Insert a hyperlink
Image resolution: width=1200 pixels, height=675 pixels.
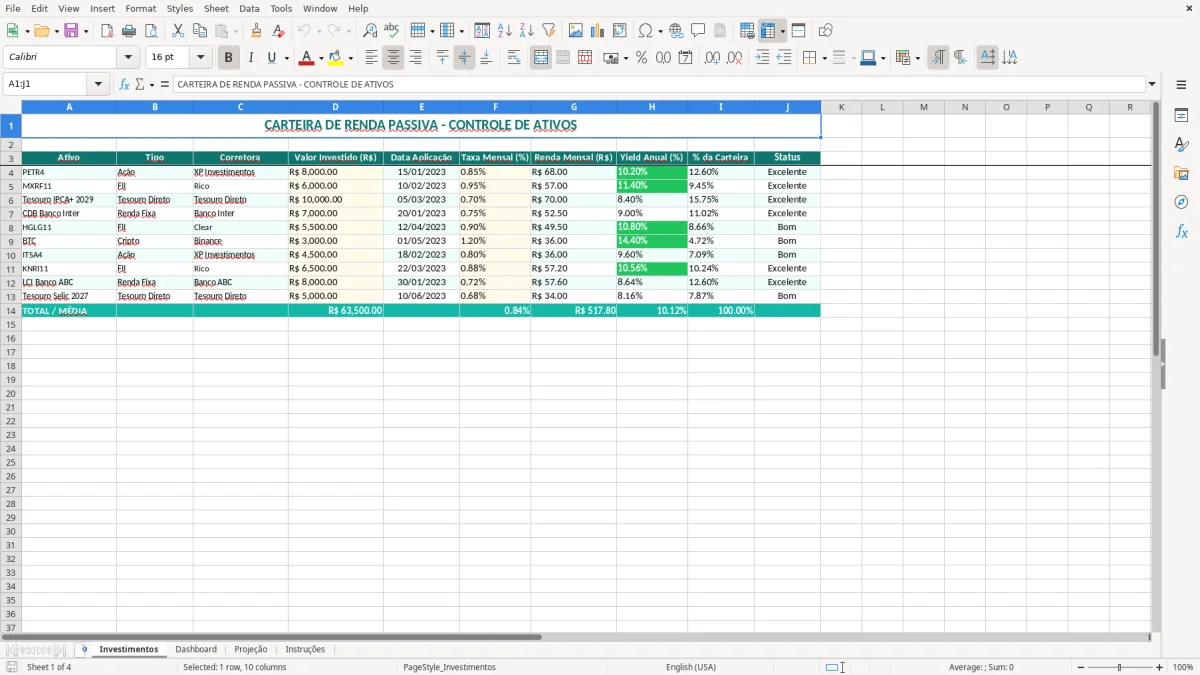click(x=676, y=31)
